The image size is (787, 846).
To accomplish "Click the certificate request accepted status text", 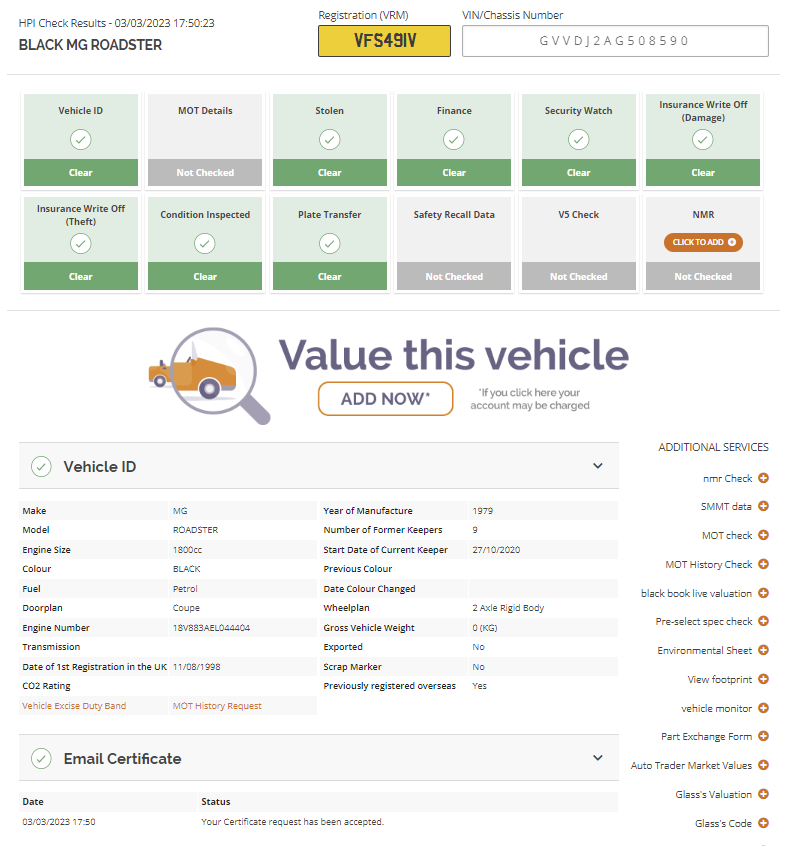I will 292,822.
